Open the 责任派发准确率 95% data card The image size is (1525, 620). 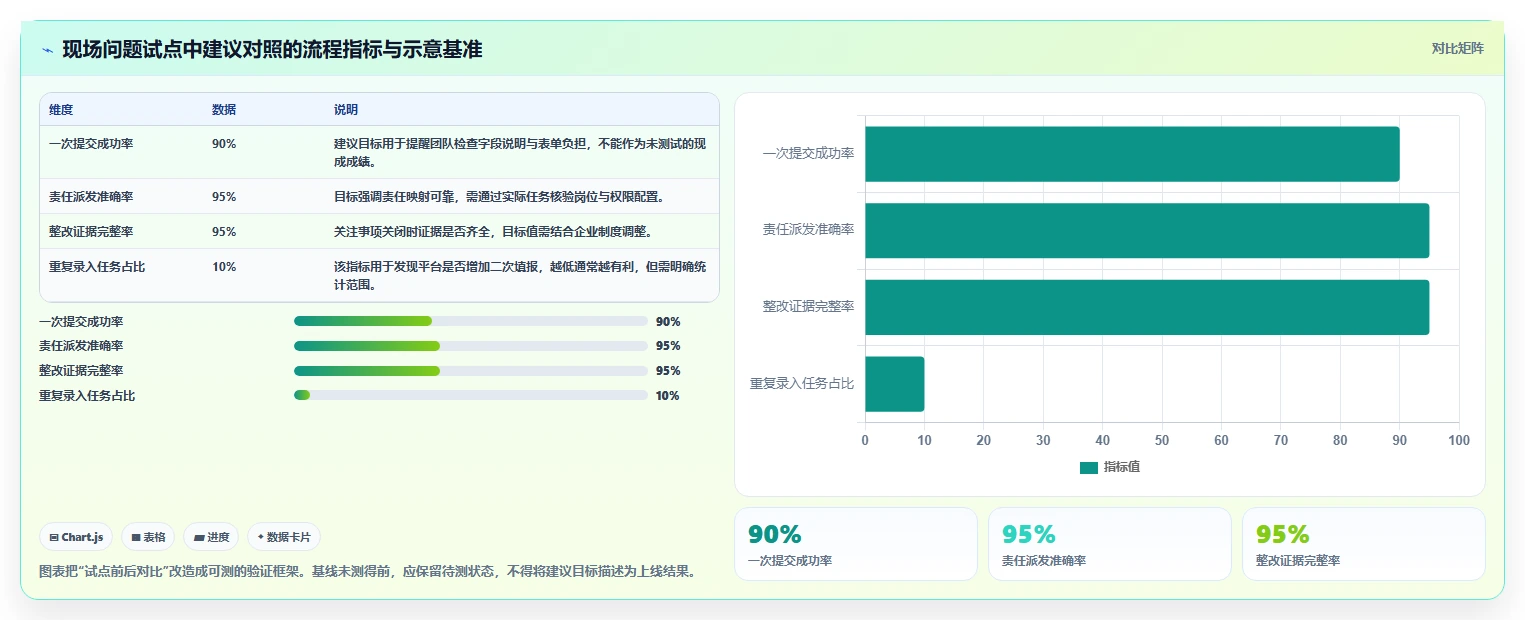pyautogui.click(x=1110, y=544)
